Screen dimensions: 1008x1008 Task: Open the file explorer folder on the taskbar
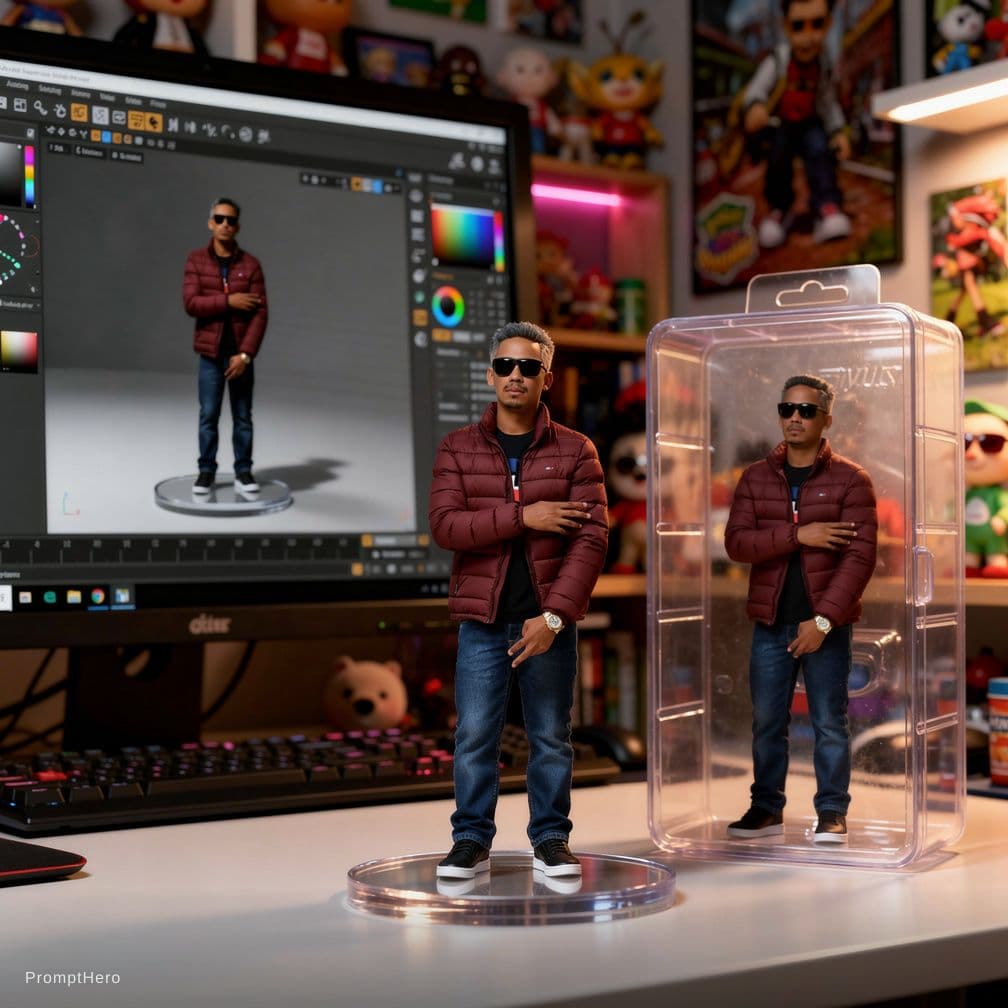tap(74, 597)
